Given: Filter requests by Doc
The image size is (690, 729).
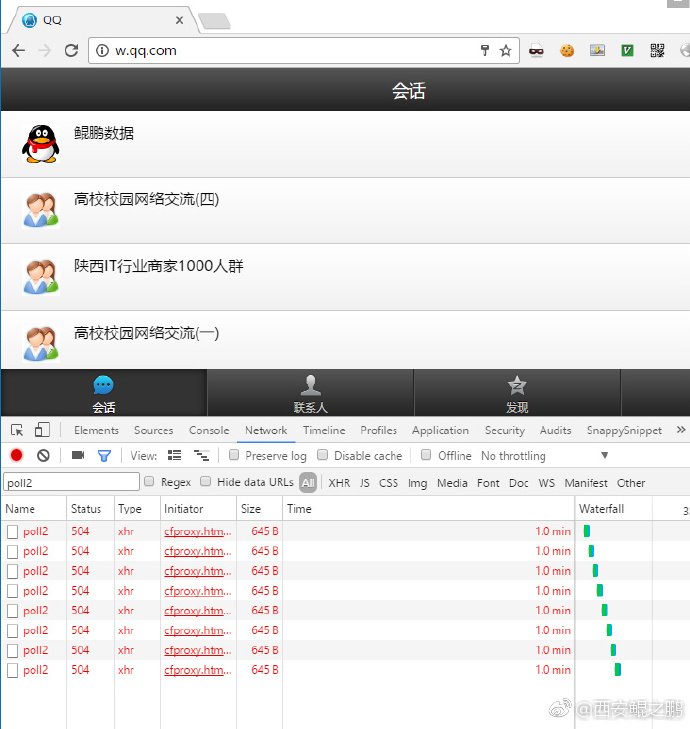Looking at the screenshot, I should tap(518, 483).
